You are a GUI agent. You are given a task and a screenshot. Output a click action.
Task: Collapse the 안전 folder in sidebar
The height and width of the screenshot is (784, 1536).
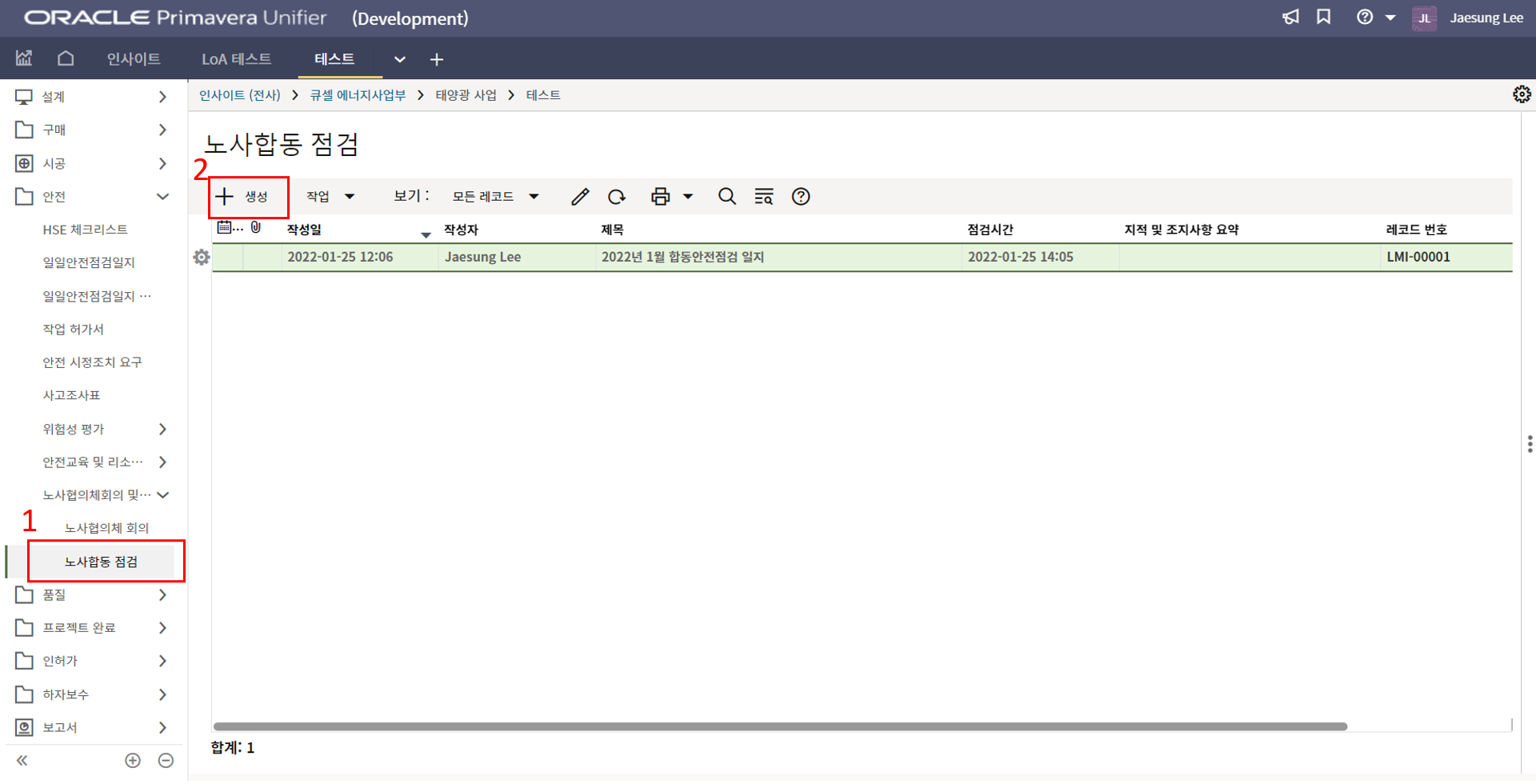(x=162, y=197)
